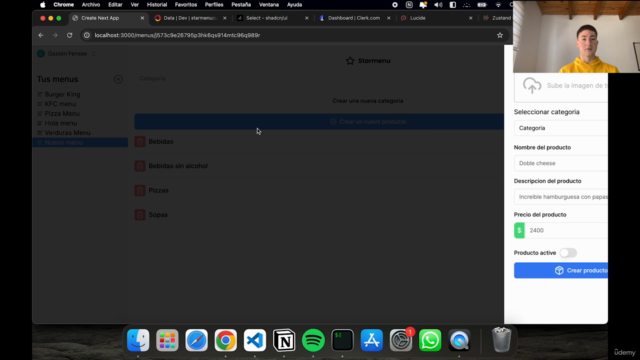The height and width of the screenshot is (360, 640).
Task: Select the Nuevo menu item
Action: click(80, 142)
